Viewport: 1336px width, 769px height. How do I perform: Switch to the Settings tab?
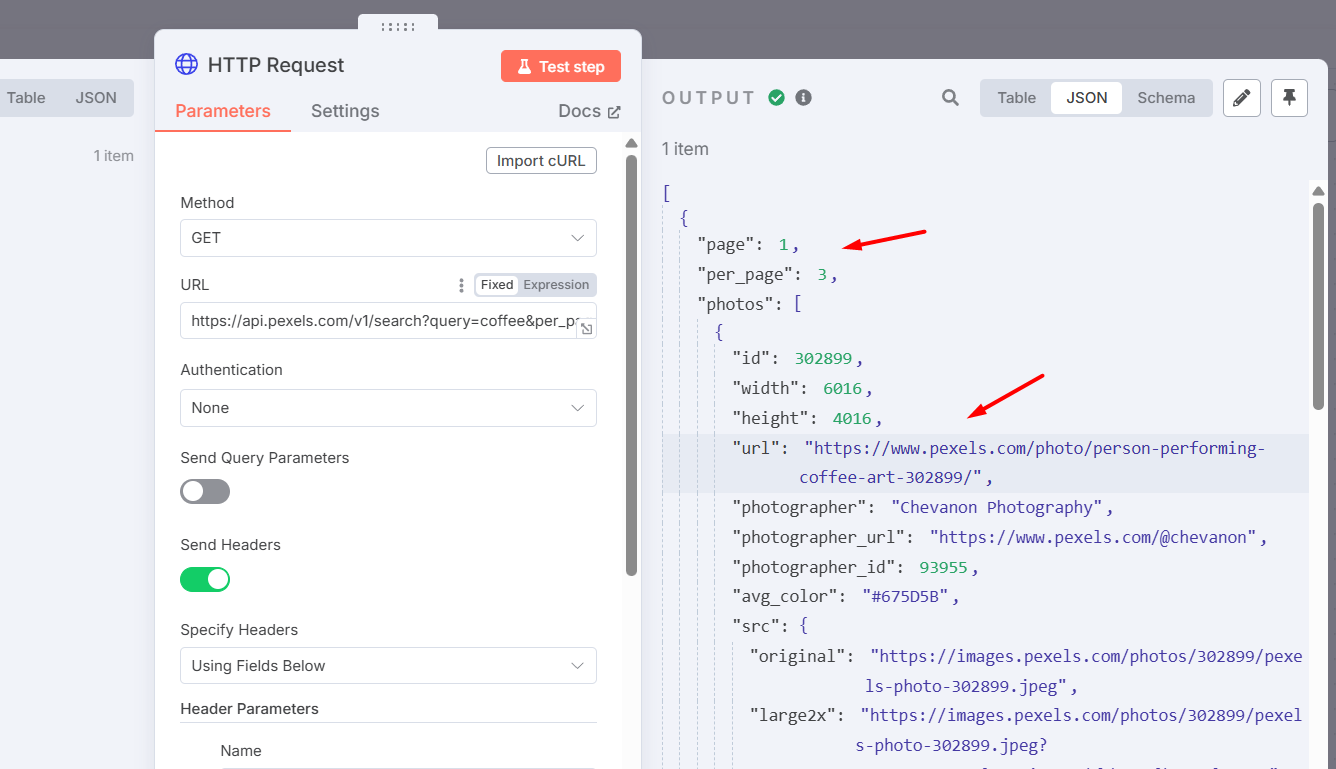click(345, 111)
